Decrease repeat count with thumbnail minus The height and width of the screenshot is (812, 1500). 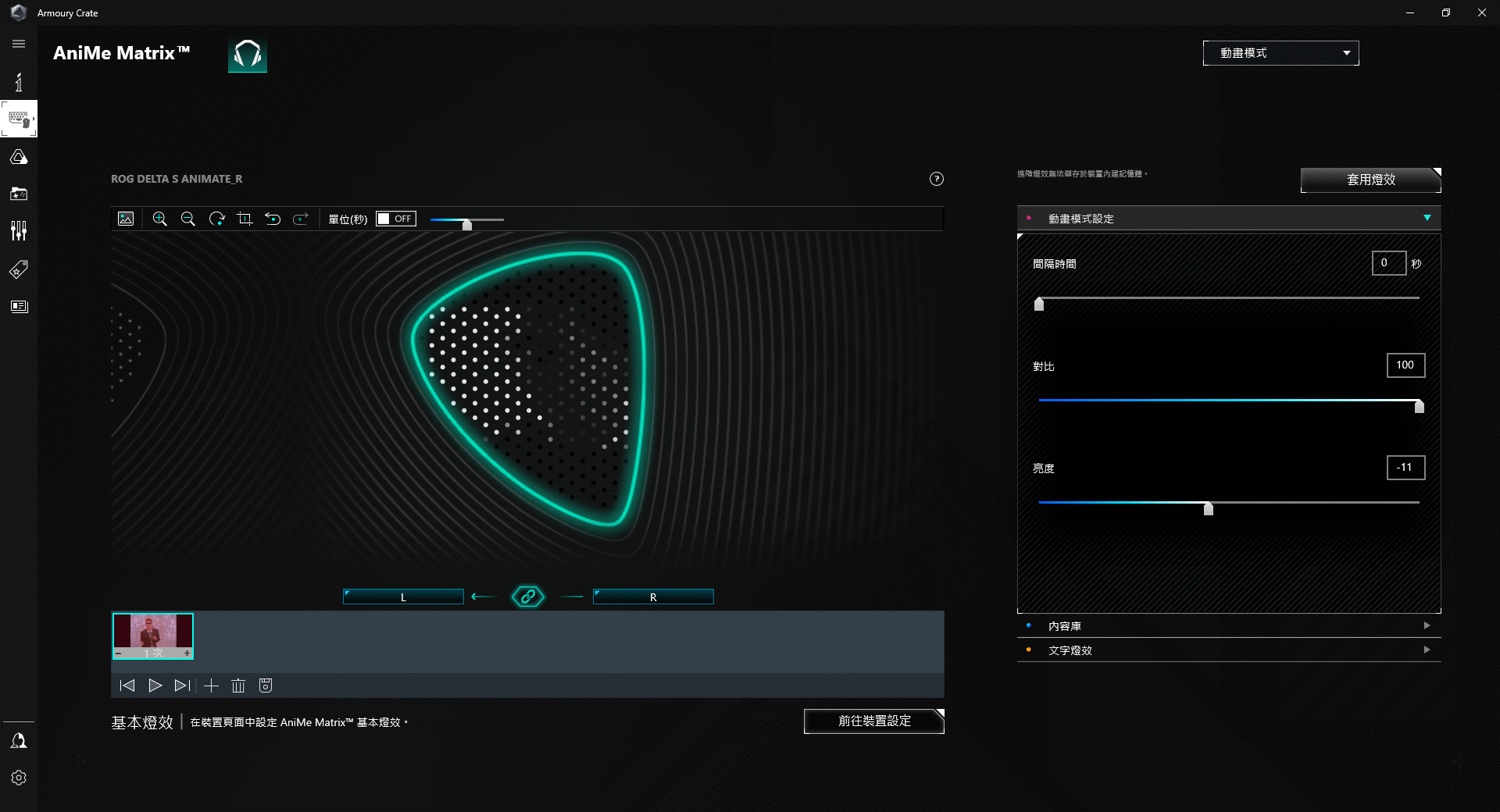(118, 654)
